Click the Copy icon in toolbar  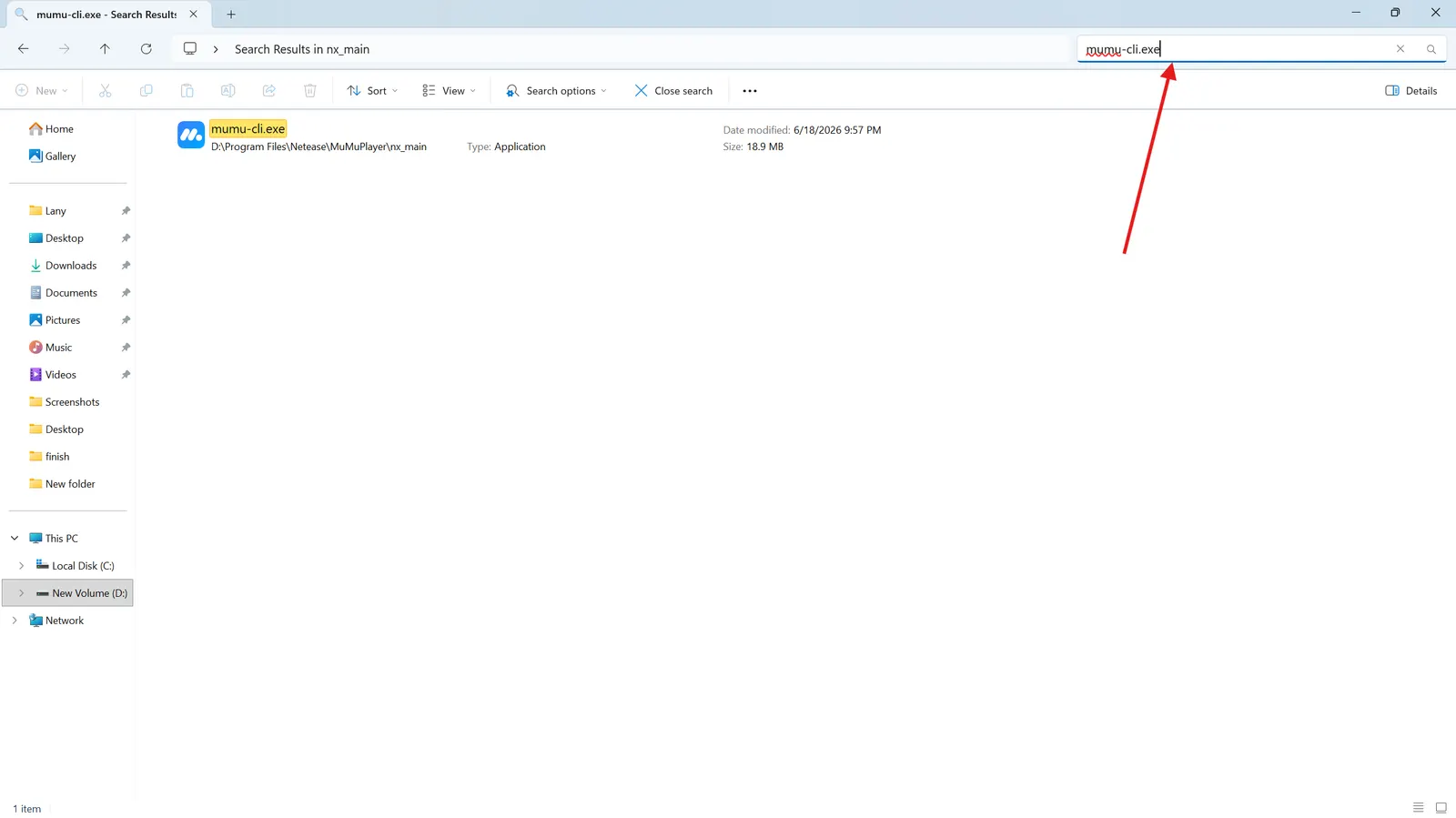point(146,91)
